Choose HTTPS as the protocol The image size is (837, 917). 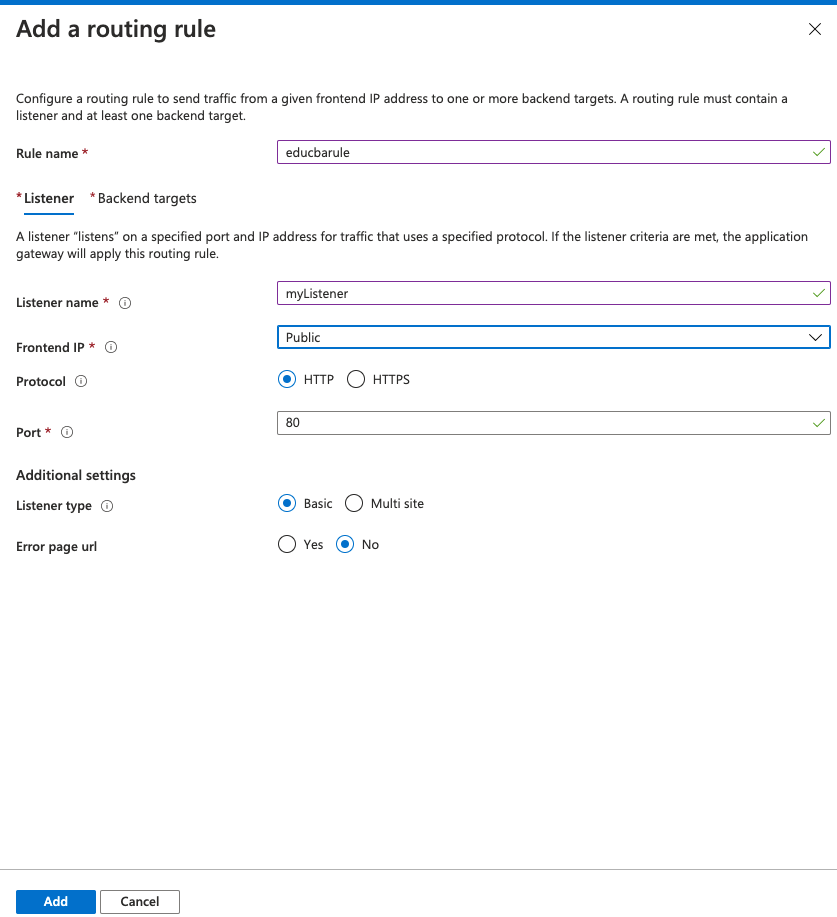tap(356, 379)
